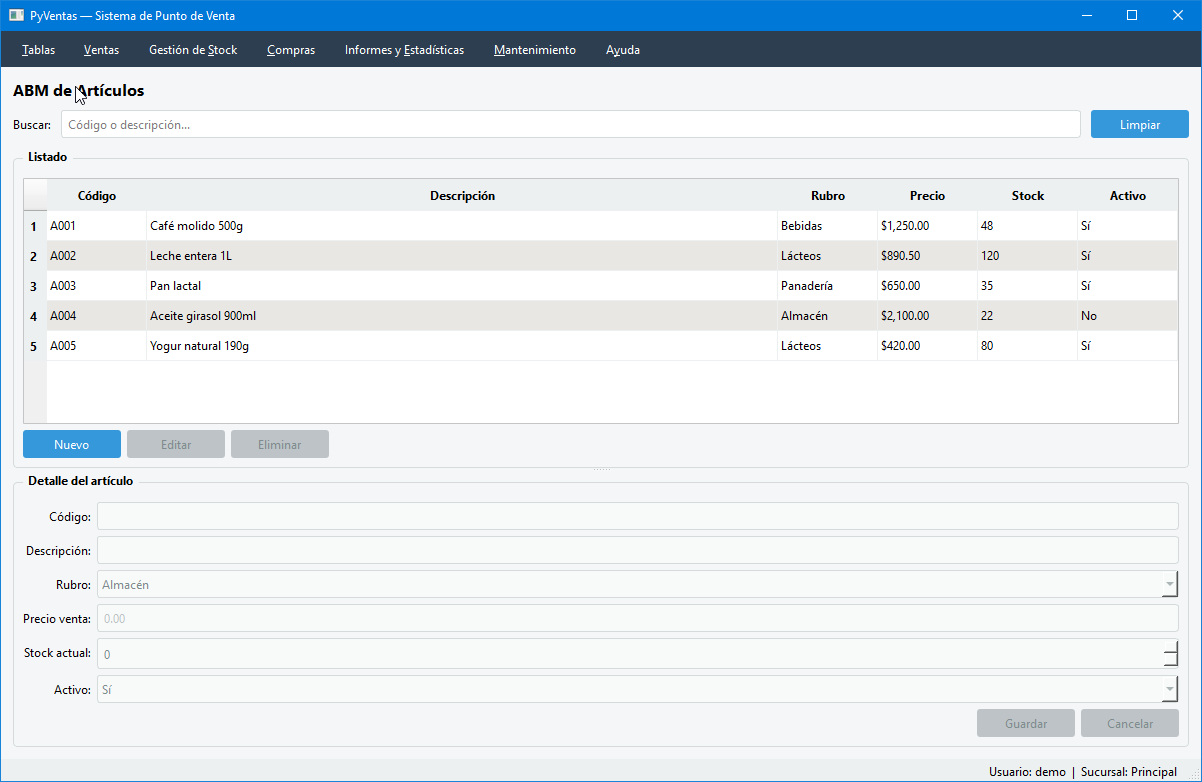Open the Mantenimiento menu

click(x=535, y=50)
